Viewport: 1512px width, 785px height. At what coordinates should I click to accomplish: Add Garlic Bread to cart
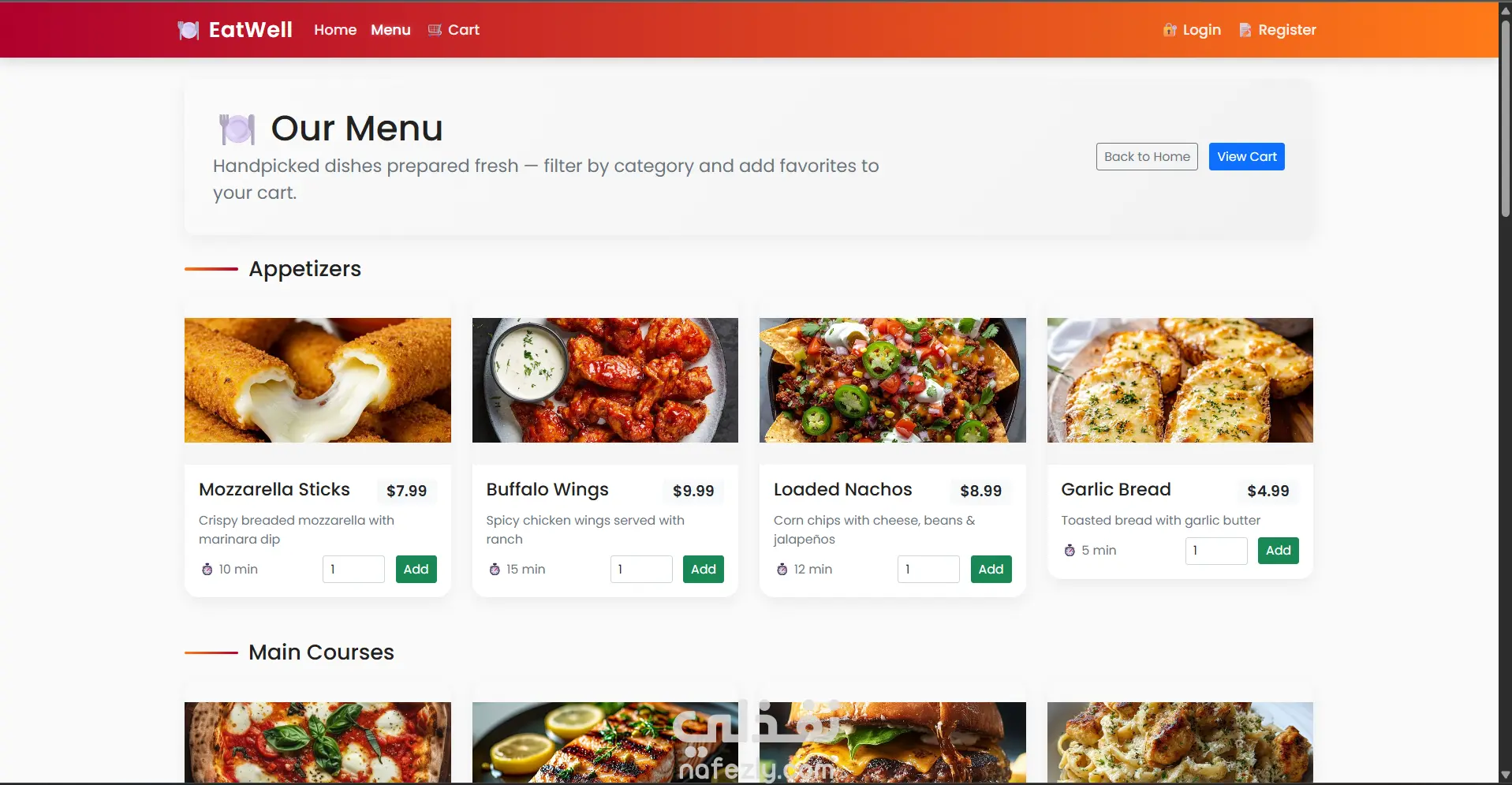point(1278,550)
